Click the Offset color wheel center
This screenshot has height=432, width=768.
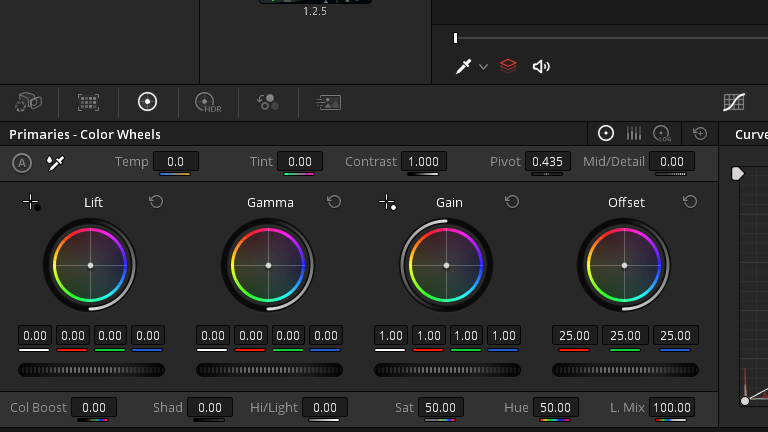click(624, 265)
